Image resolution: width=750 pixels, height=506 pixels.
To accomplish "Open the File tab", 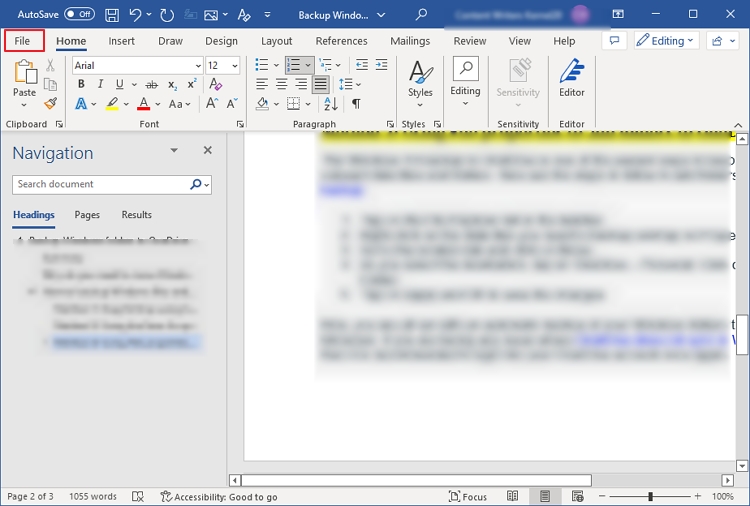I will click(22, 41).
